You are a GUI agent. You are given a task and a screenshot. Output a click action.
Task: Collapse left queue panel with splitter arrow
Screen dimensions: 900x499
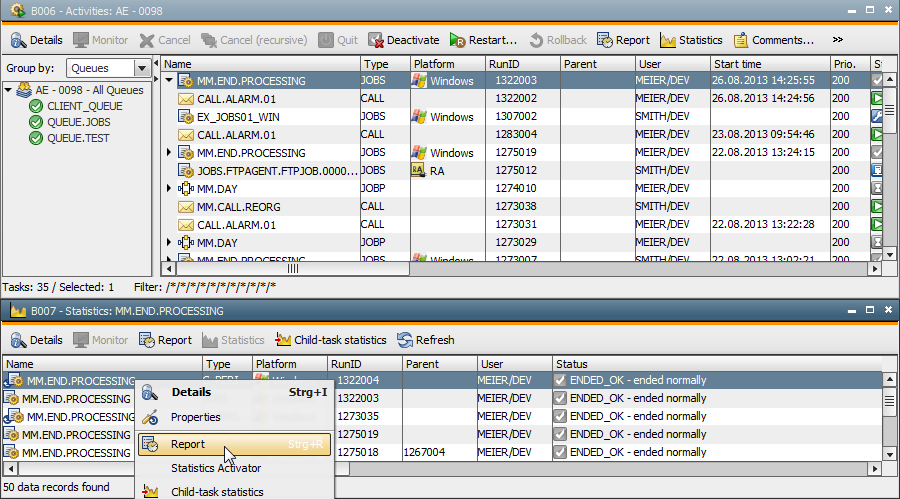point(156,63)
